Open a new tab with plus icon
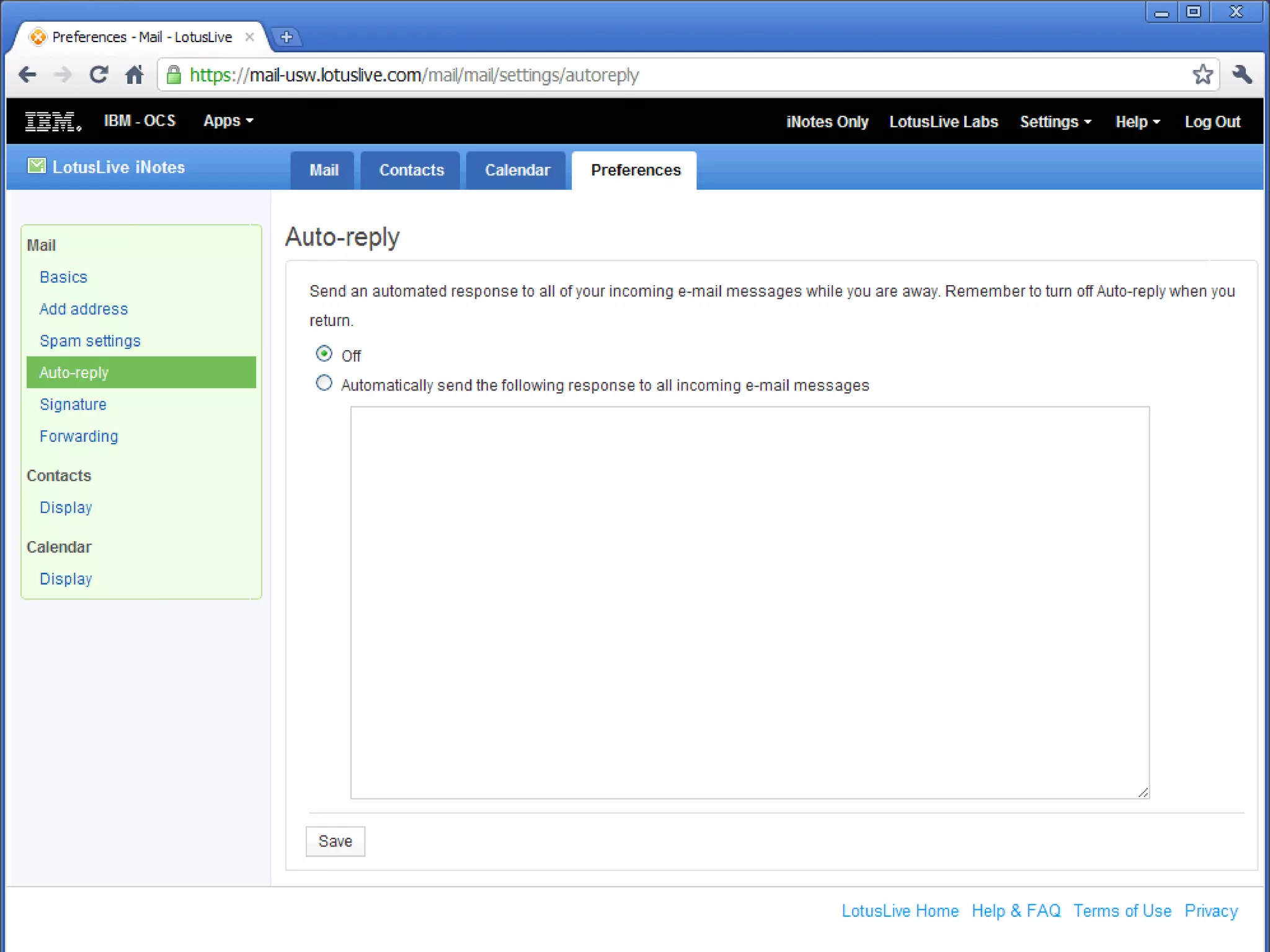 pyautogui.click(x=286, y=37)
